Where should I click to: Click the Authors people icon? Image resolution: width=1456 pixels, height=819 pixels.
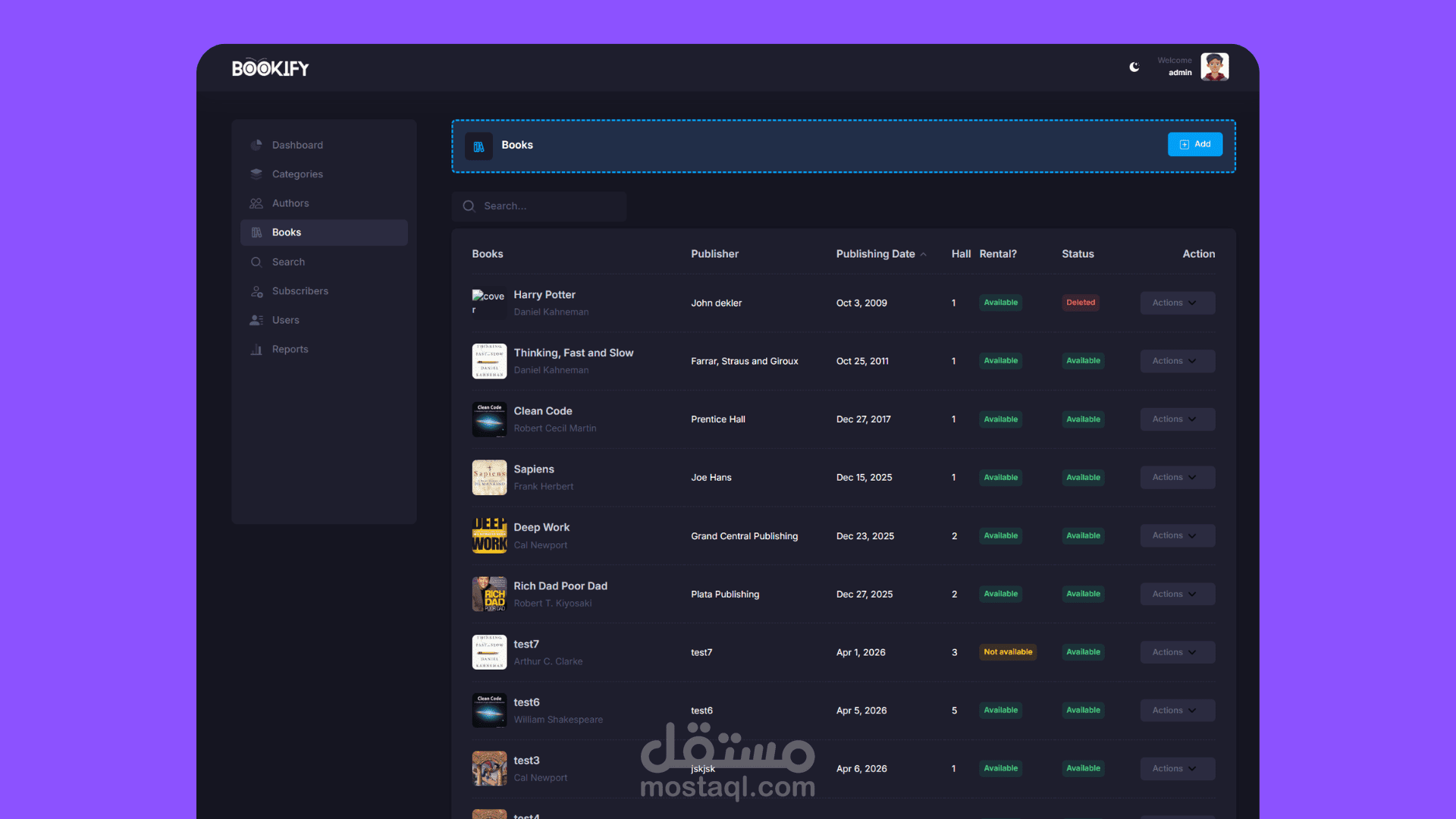pos(256,203)
